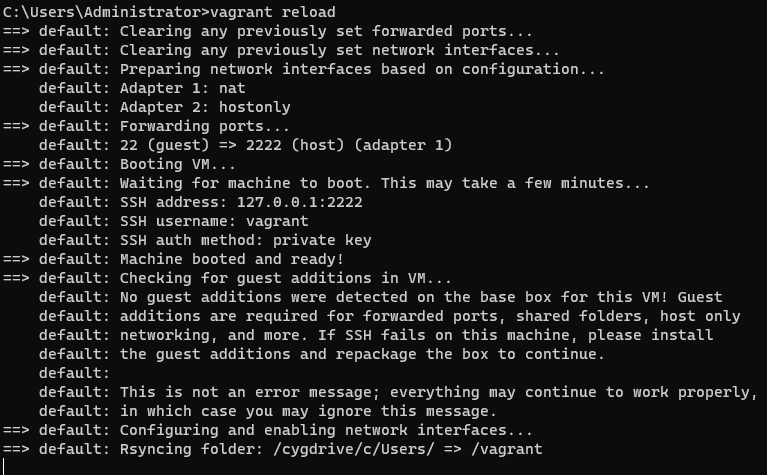Click 'SSH auth method: private key' line
This screenshot has height=475, width=767.
pyautogui.click(x=245, y=240)
